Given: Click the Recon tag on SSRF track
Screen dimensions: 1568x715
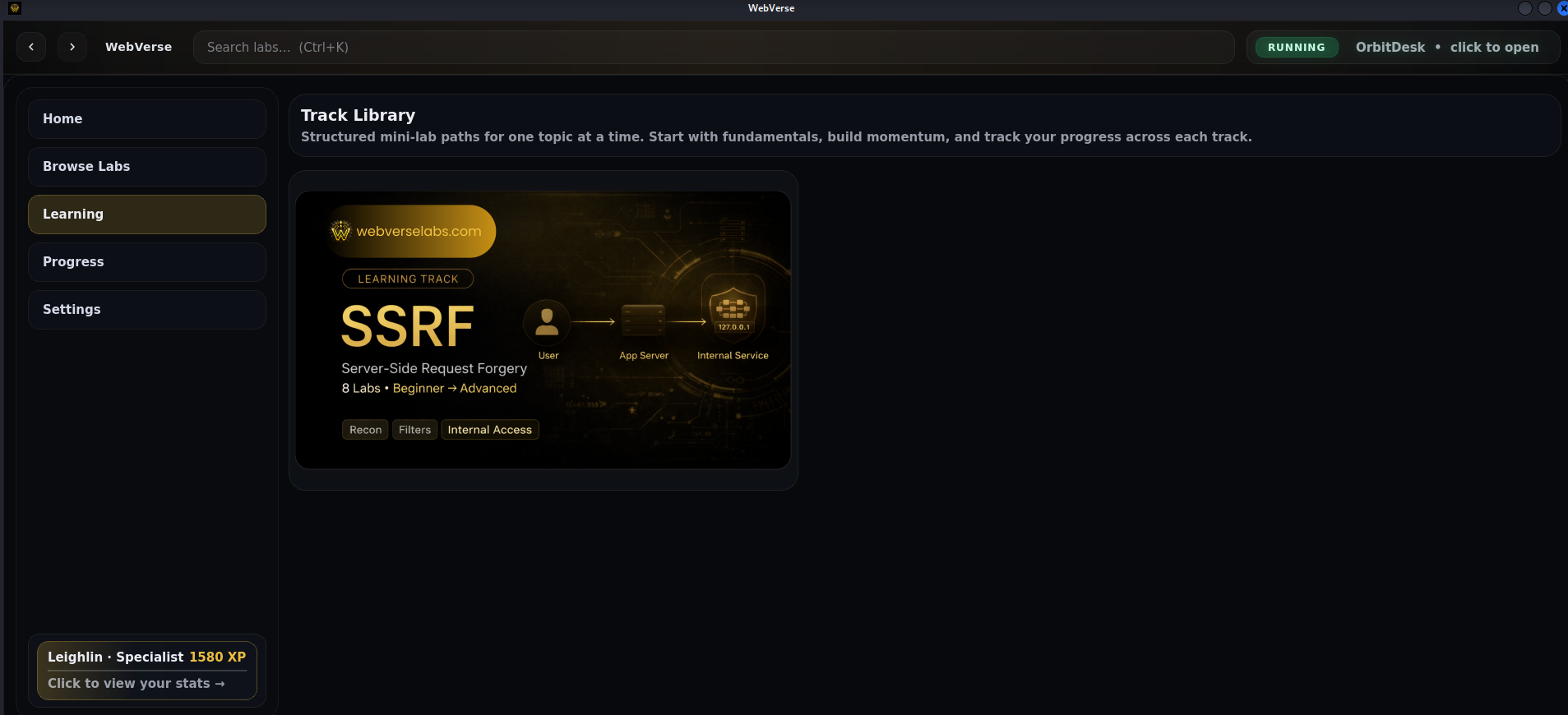Looking at the screenshot, I should click(365, 430).
